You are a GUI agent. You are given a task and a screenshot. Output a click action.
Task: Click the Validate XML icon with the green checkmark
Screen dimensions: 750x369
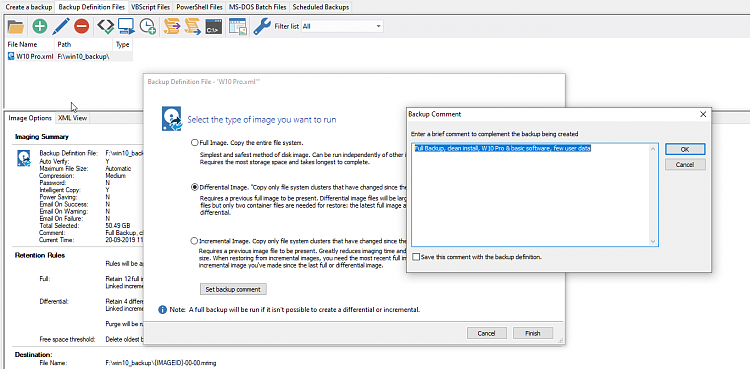105,26
